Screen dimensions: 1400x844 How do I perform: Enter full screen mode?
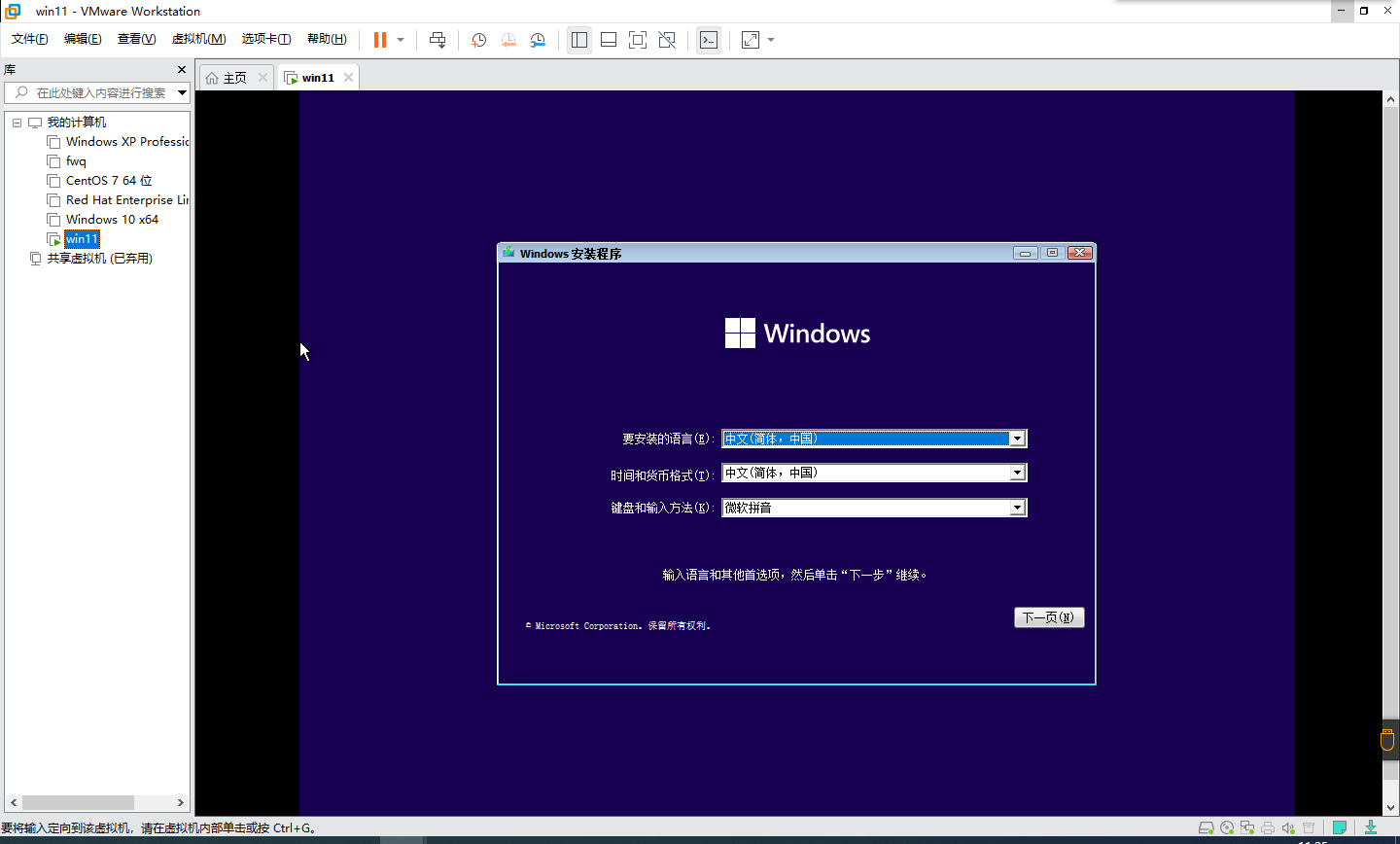click(638, 40)
